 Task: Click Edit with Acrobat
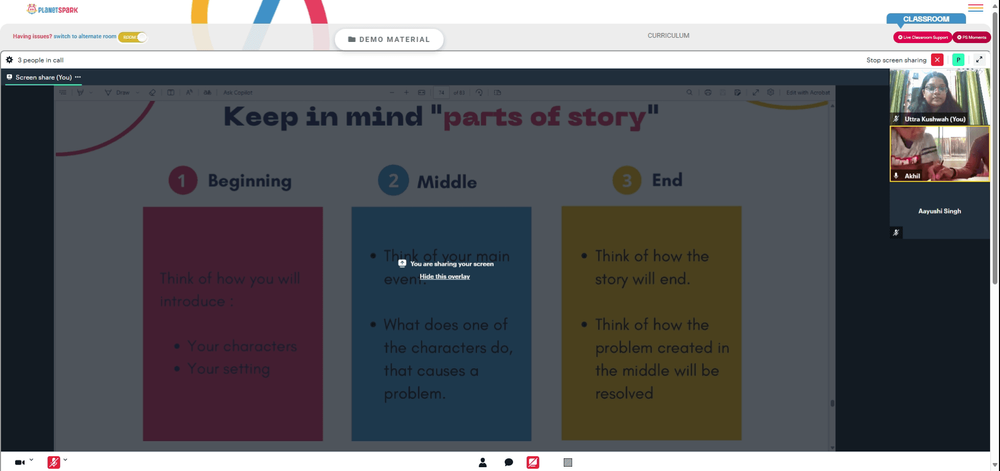pos(808,92)
